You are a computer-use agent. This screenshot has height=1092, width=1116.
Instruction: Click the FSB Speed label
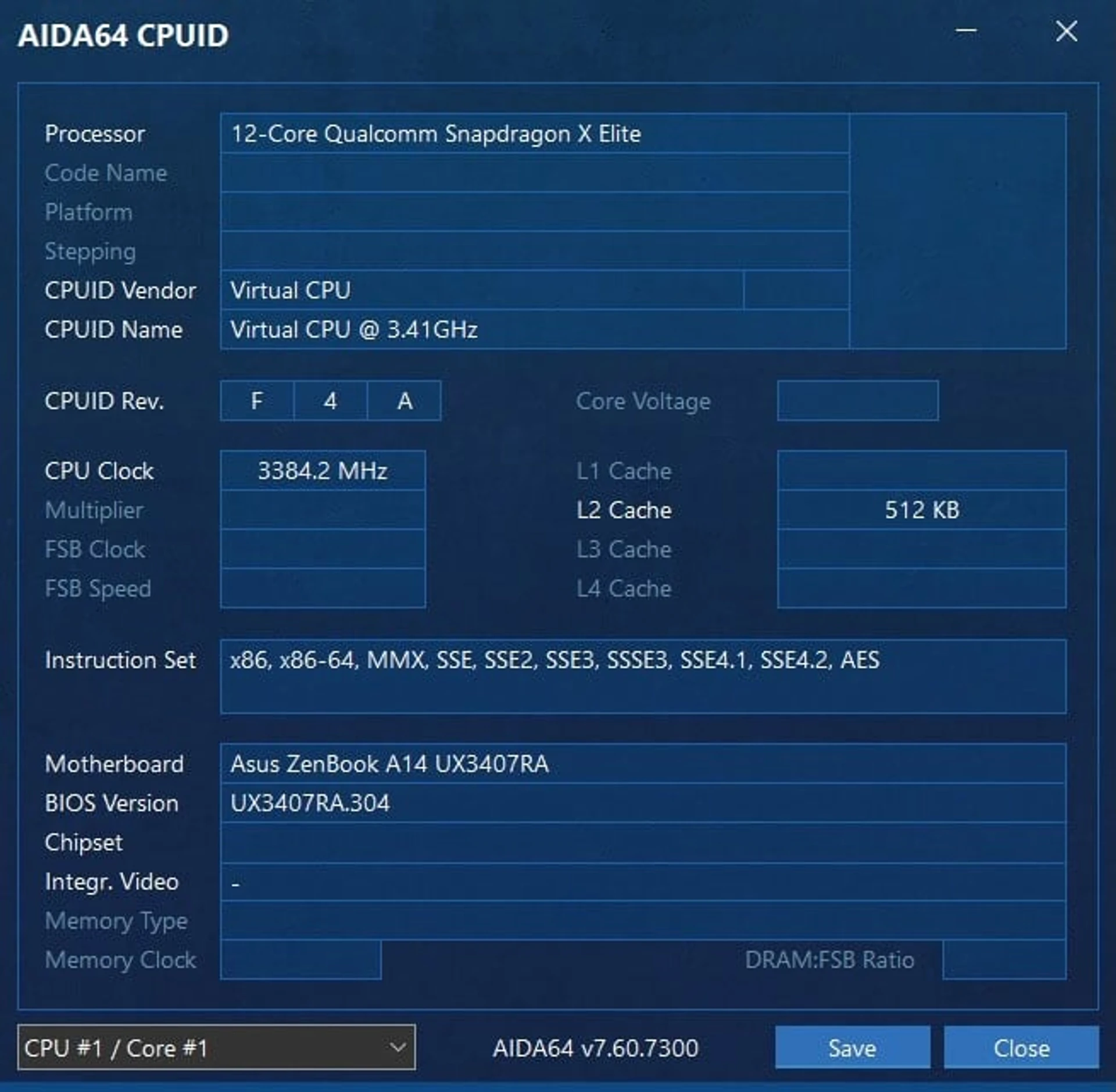coord(98,589)
